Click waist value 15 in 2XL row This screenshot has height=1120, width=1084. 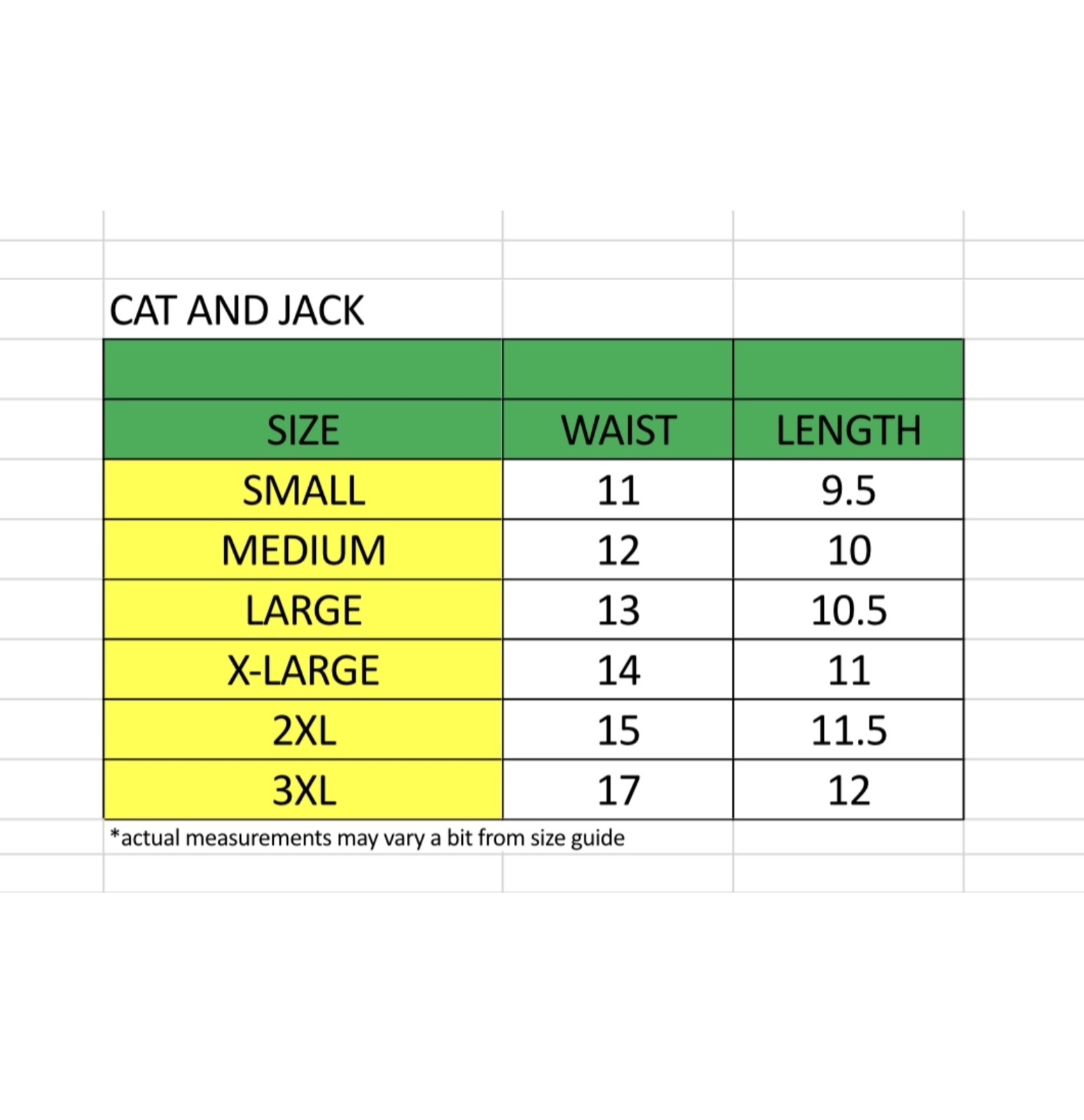point(618,731)
